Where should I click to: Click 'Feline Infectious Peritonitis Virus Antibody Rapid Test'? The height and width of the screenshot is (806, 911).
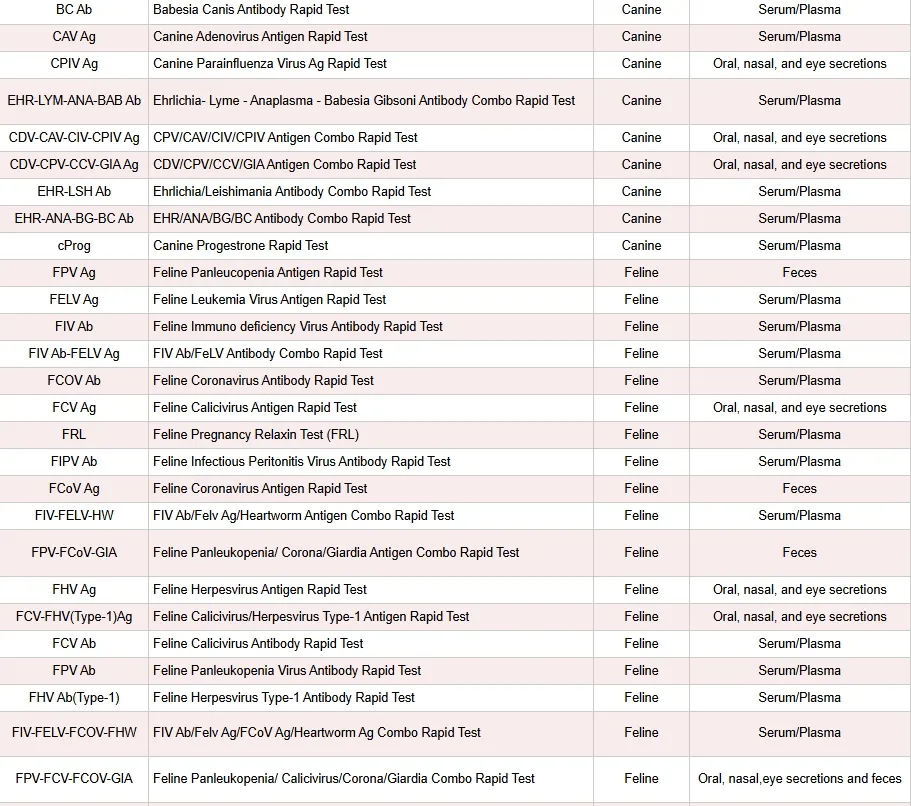(x=301, y=462)
